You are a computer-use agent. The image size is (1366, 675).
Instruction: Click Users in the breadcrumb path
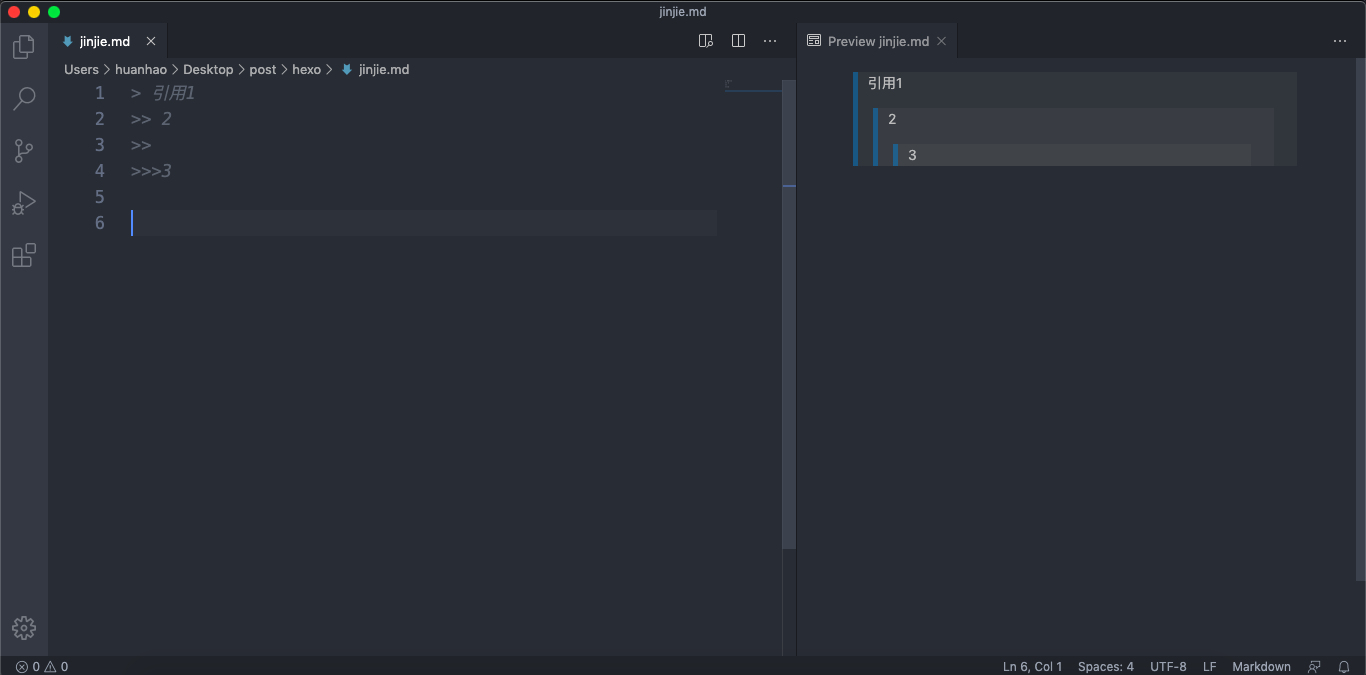(82, 69)
